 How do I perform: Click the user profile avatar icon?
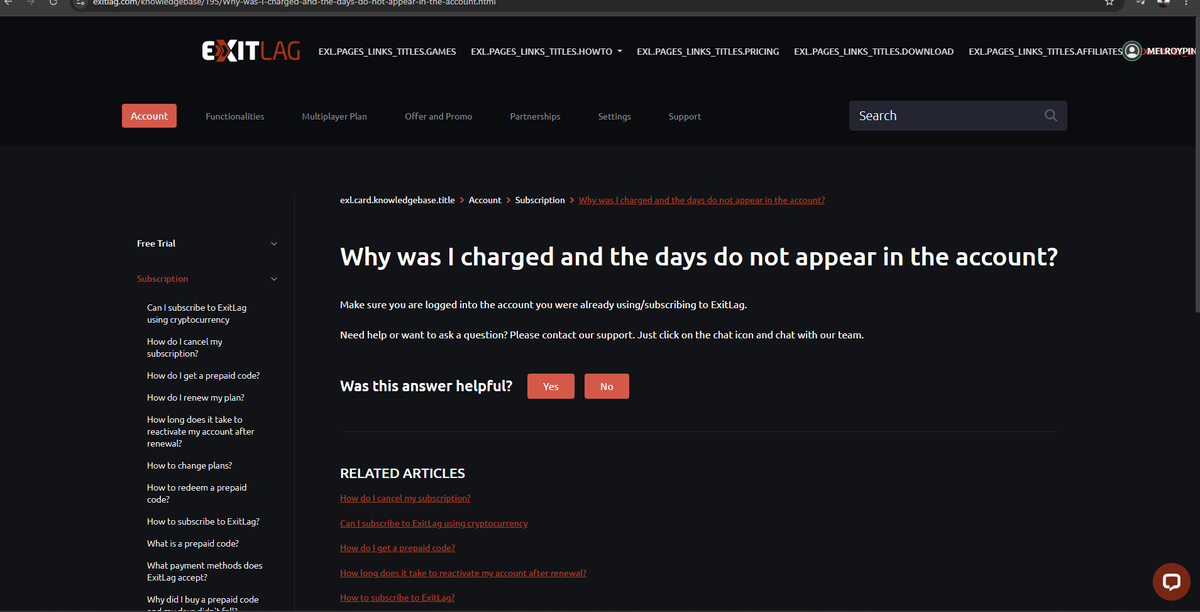click(x=1132, y=51)
